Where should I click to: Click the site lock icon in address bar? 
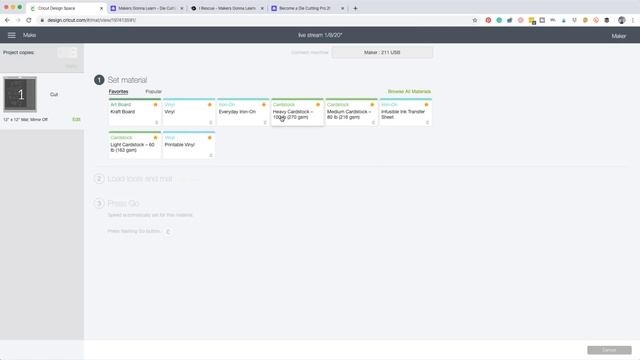42,20
